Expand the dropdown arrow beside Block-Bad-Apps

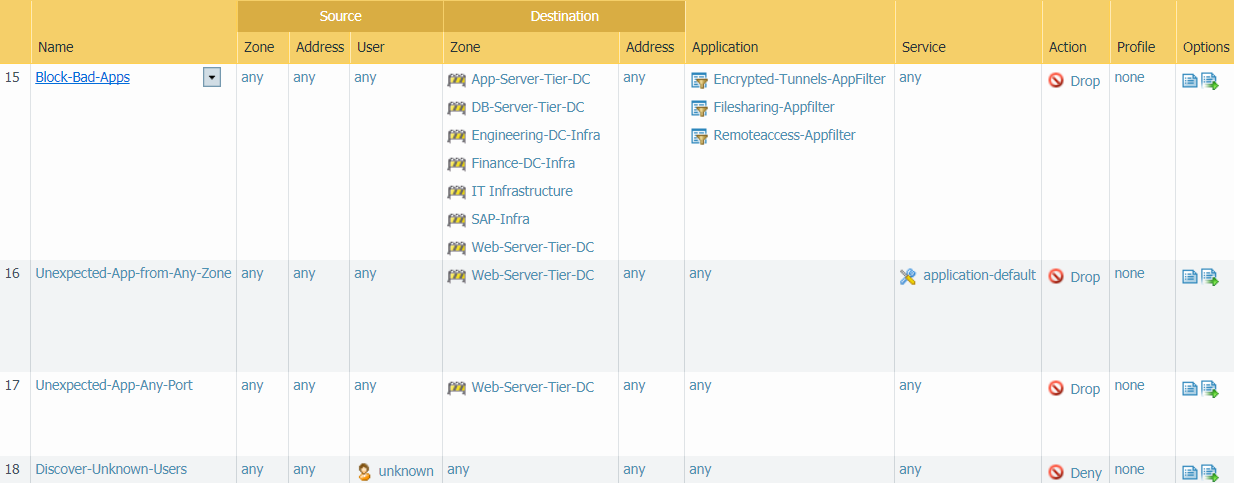212,78
